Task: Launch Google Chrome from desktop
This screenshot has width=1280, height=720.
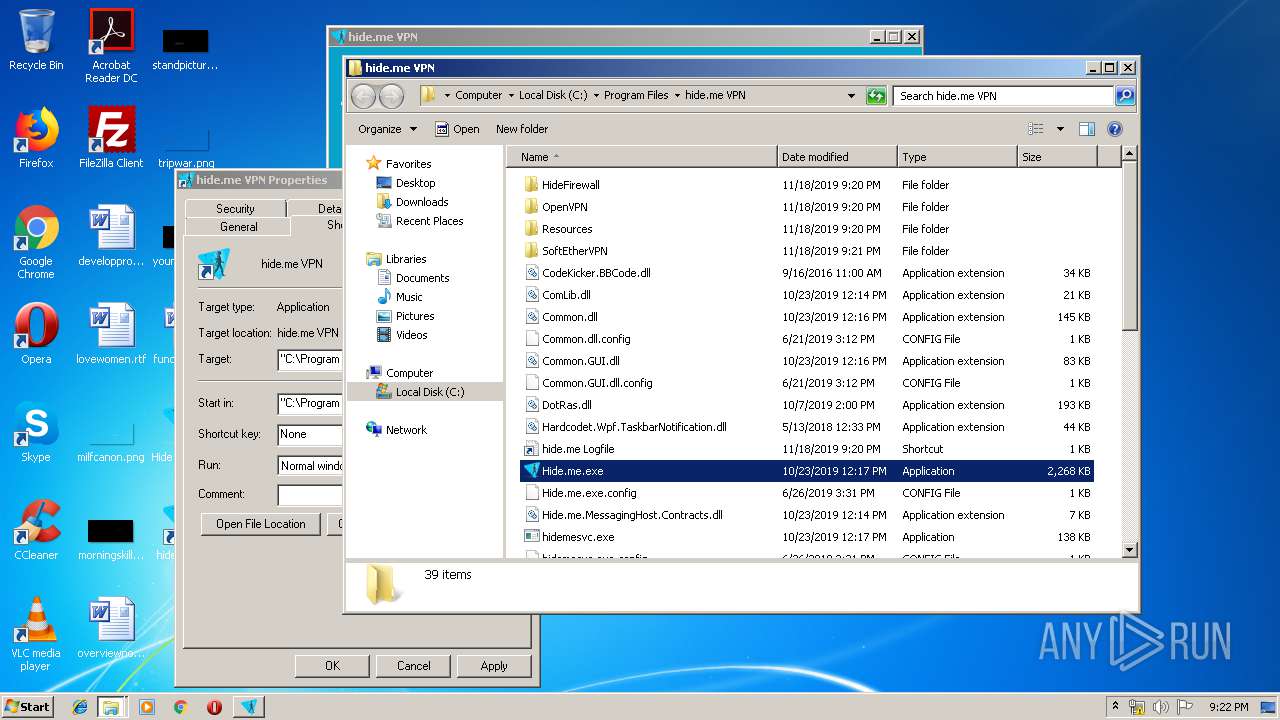Action: (x=36, y=242)
